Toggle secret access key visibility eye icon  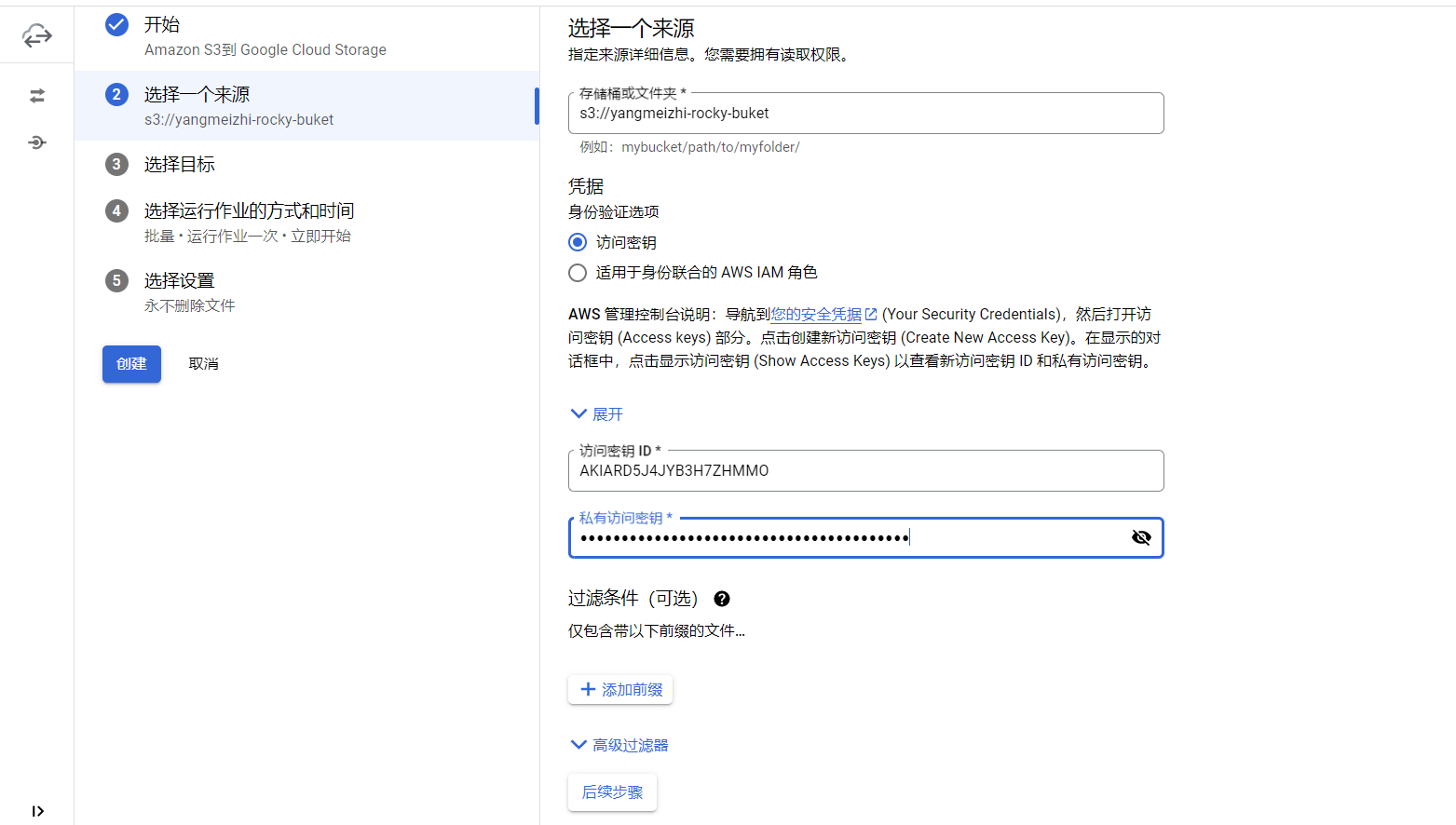1141,537
